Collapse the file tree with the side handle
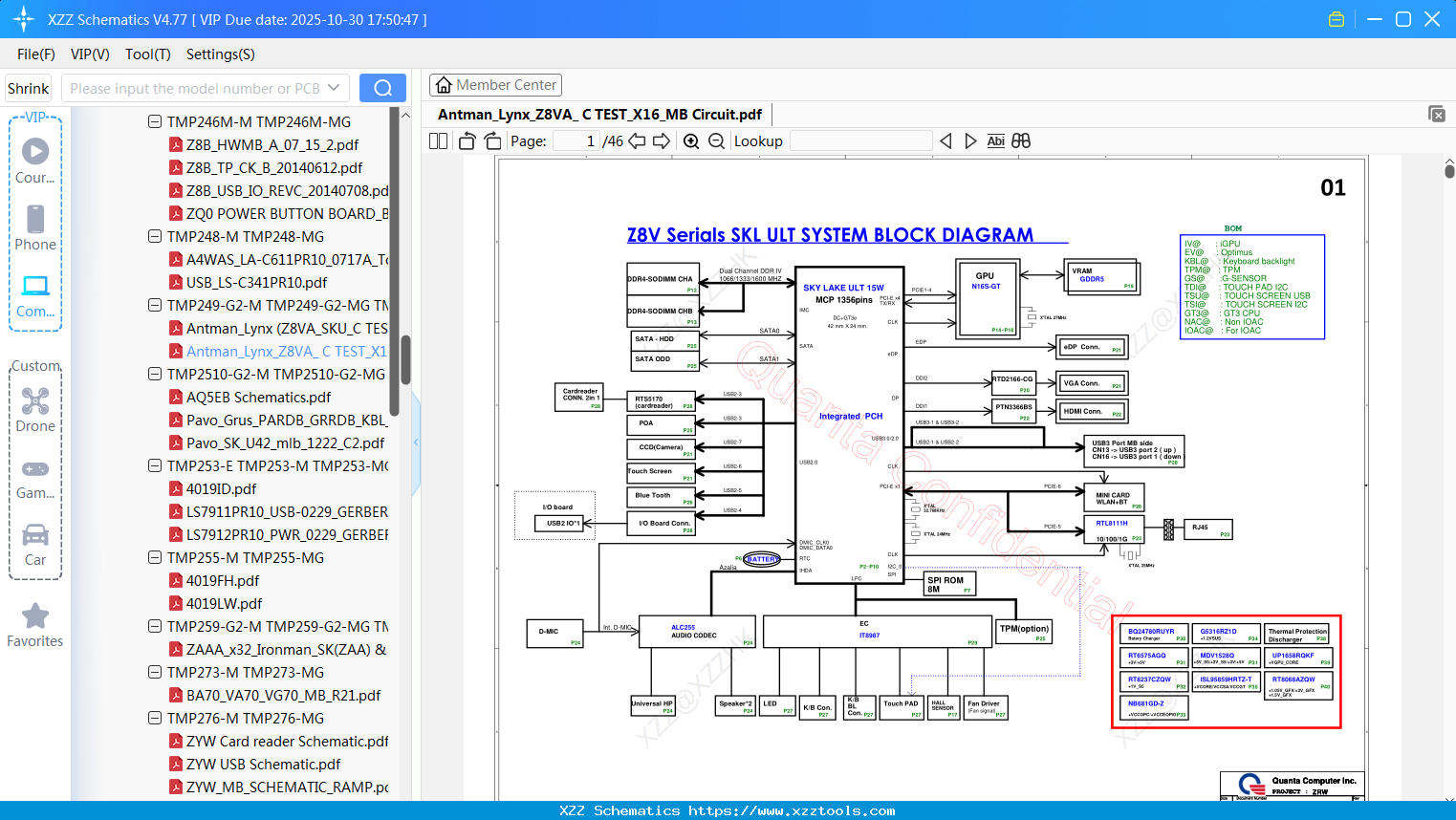 click(x=416, y=442)
